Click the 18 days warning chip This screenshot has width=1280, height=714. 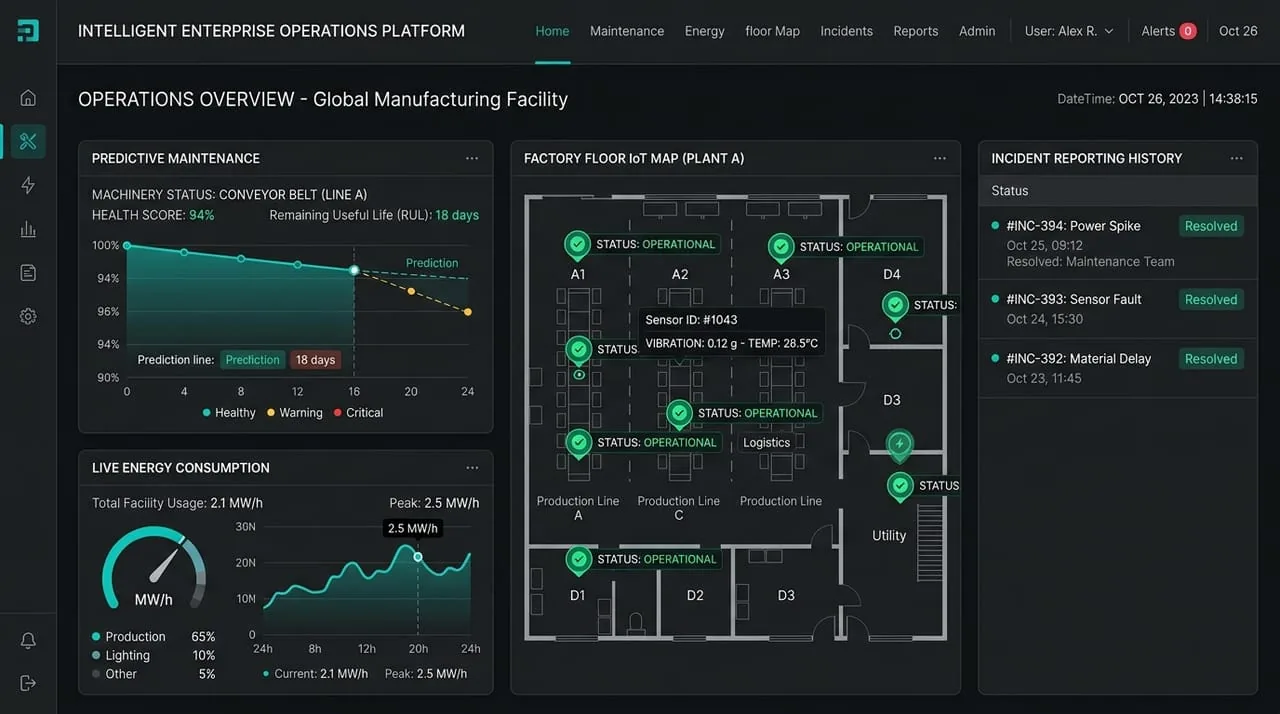[x=315, y=360]
